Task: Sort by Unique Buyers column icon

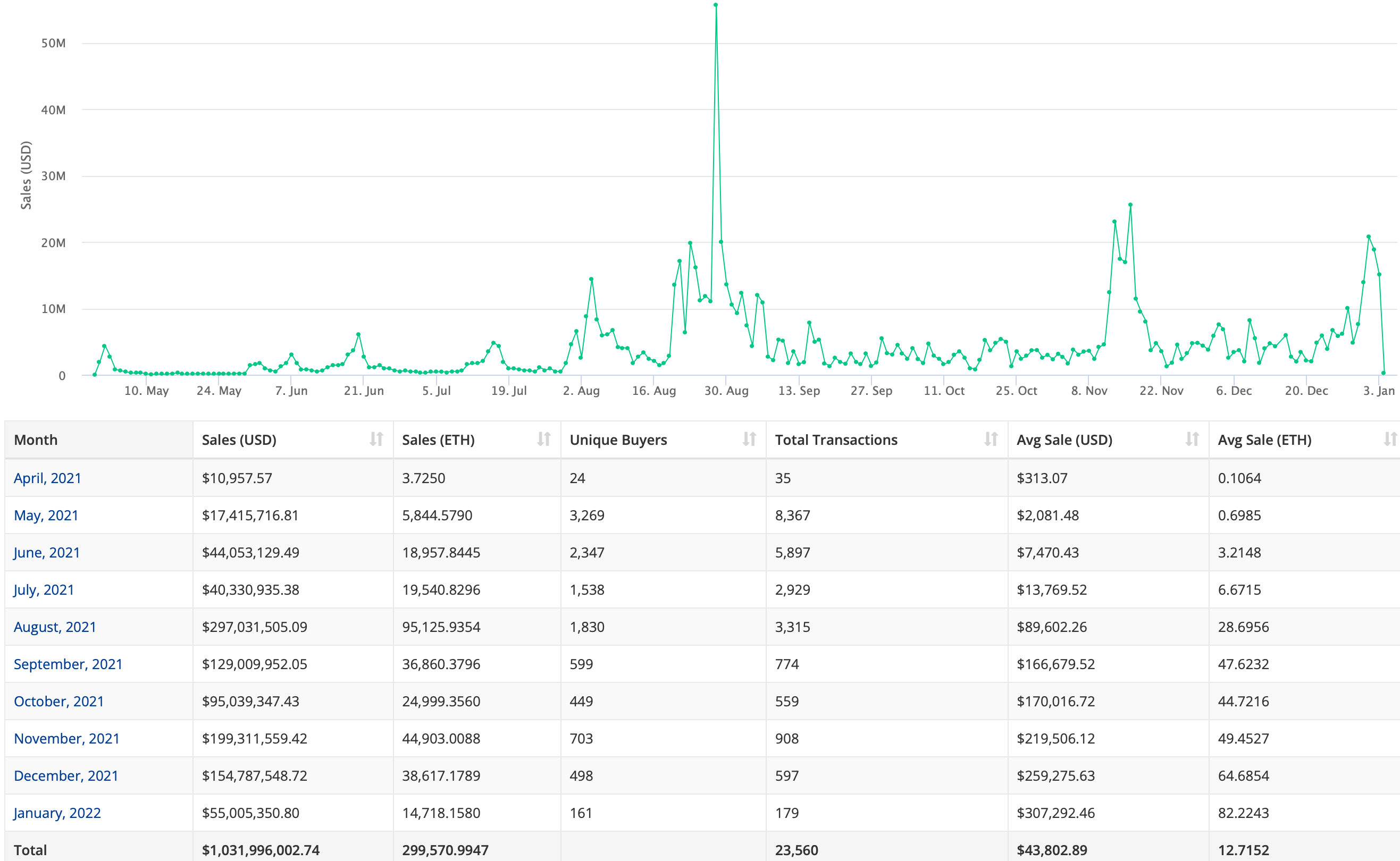Action: (x=749, y=440)
